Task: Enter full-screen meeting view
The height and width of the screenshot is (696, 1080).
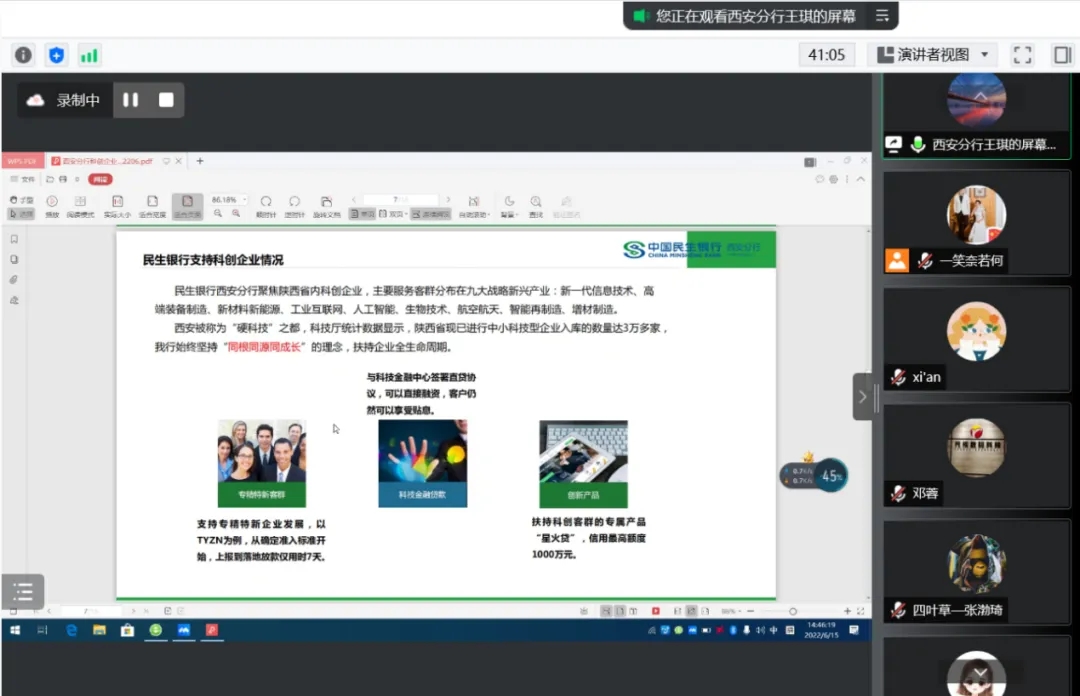Action: point(1022,55)
